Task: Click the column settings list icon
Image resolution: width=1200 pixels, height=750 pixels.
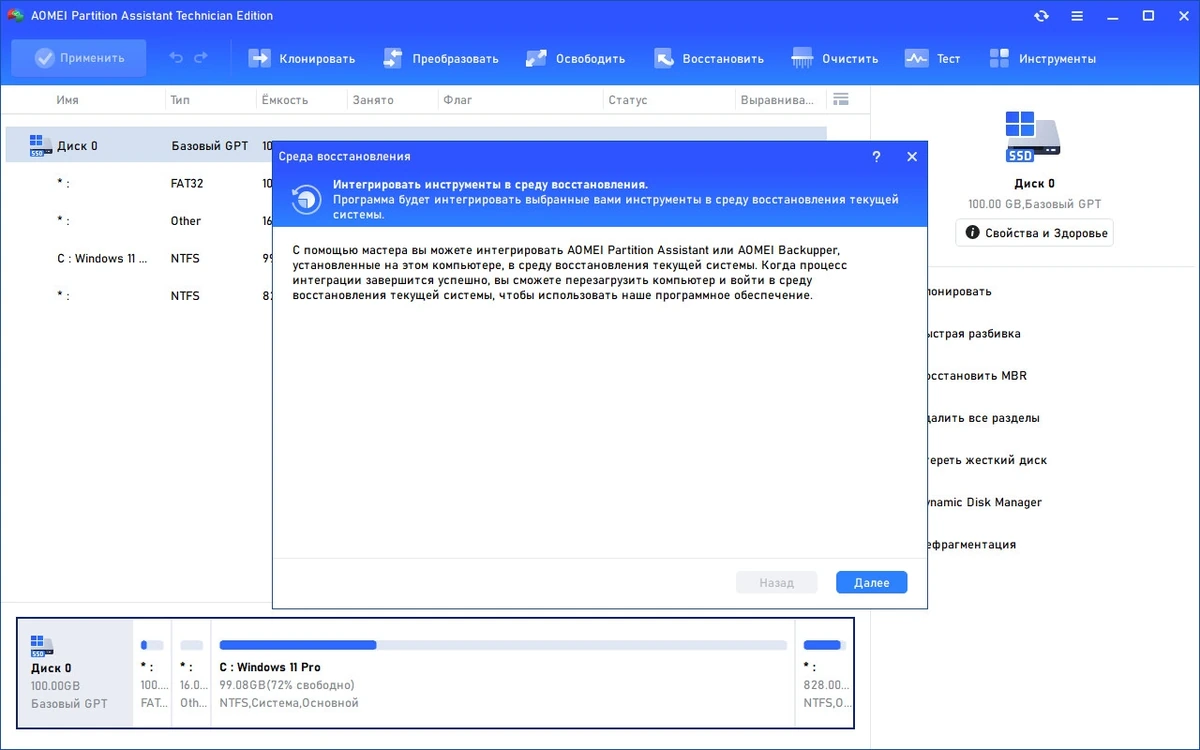Action: [x=841, y=99]
